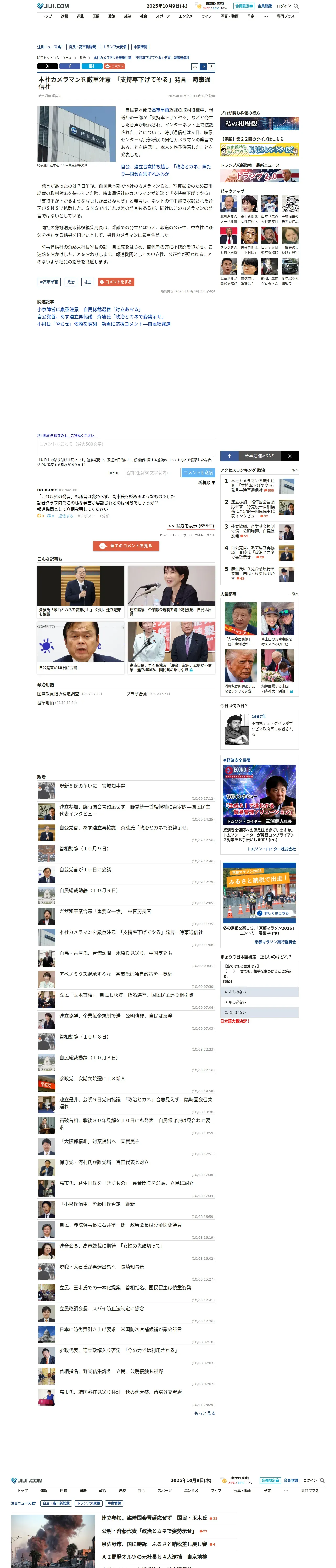Image resolution: width=336 pixels, height=1568 pixels.
Task: Share article via Facebook button above the headline
Action: [x=70, y=66]
